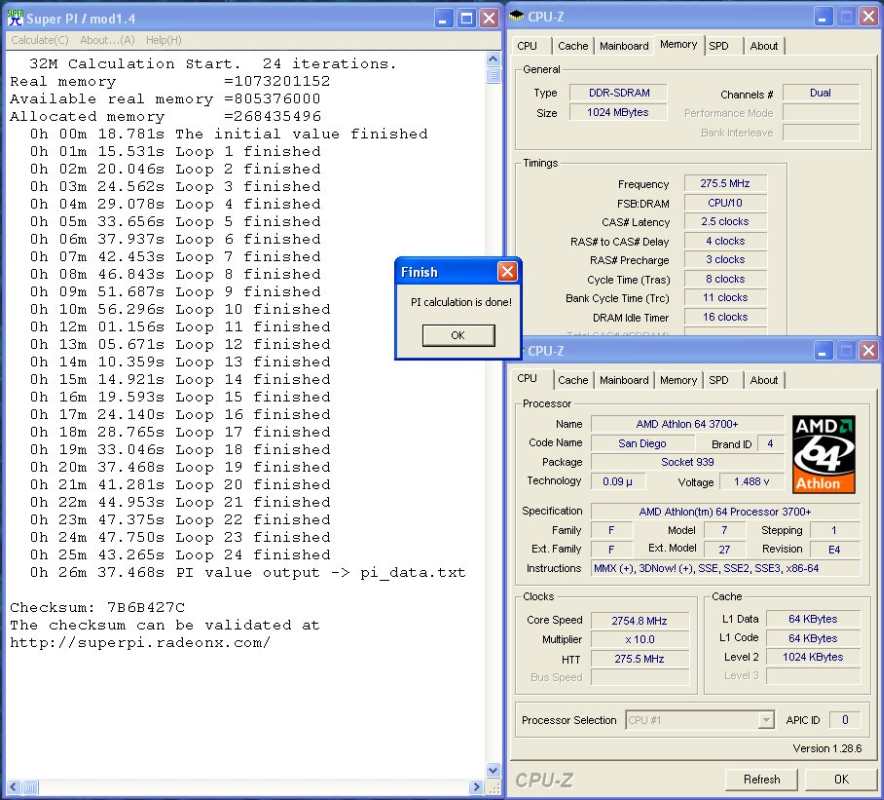884x800 pixels.
Task: Click the Code Name value San Diego
Action: (x=642, y=443)
